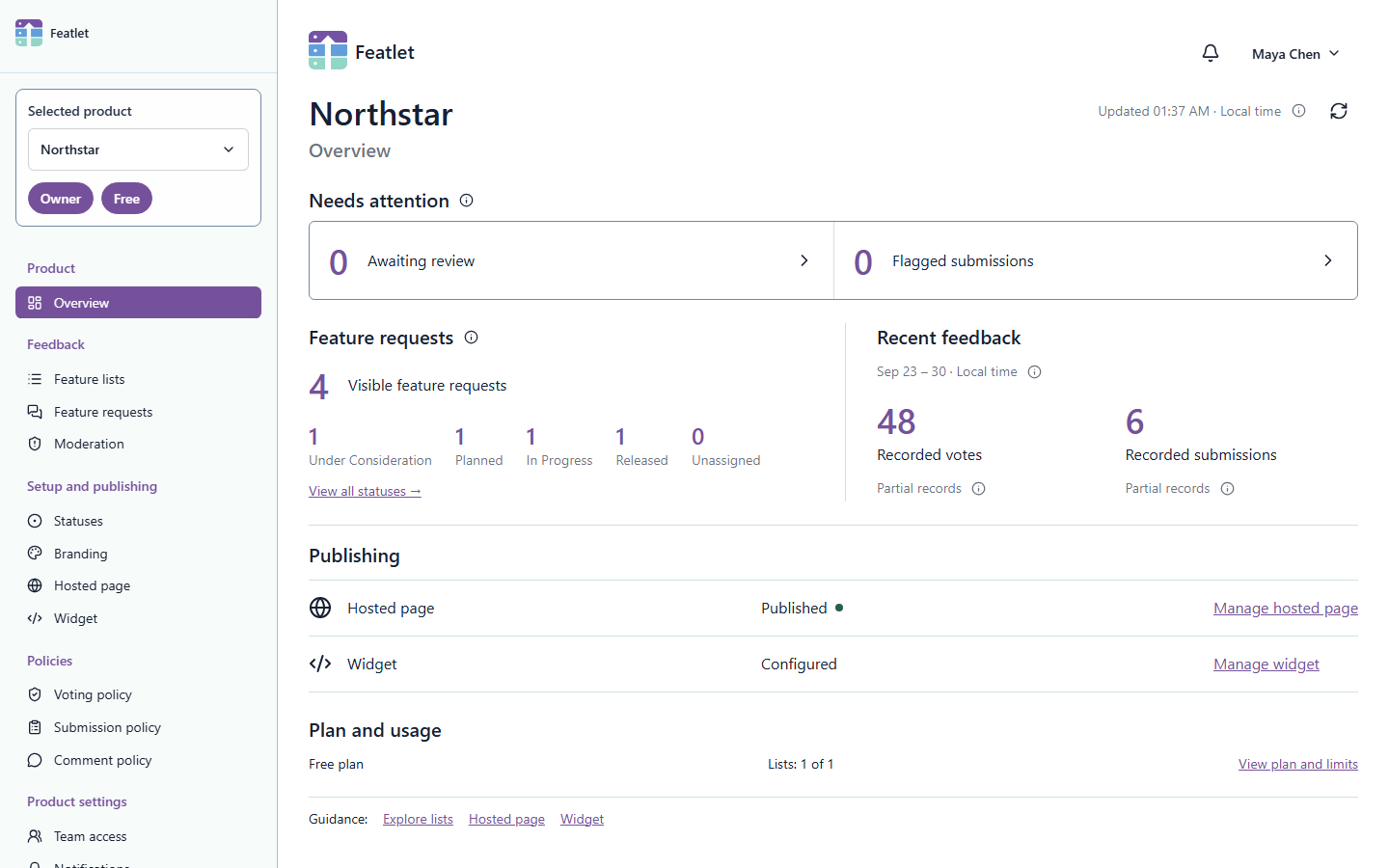Click the Statuses circle icon
This screenshot has height=868, width=1389.
click(35, 521)
